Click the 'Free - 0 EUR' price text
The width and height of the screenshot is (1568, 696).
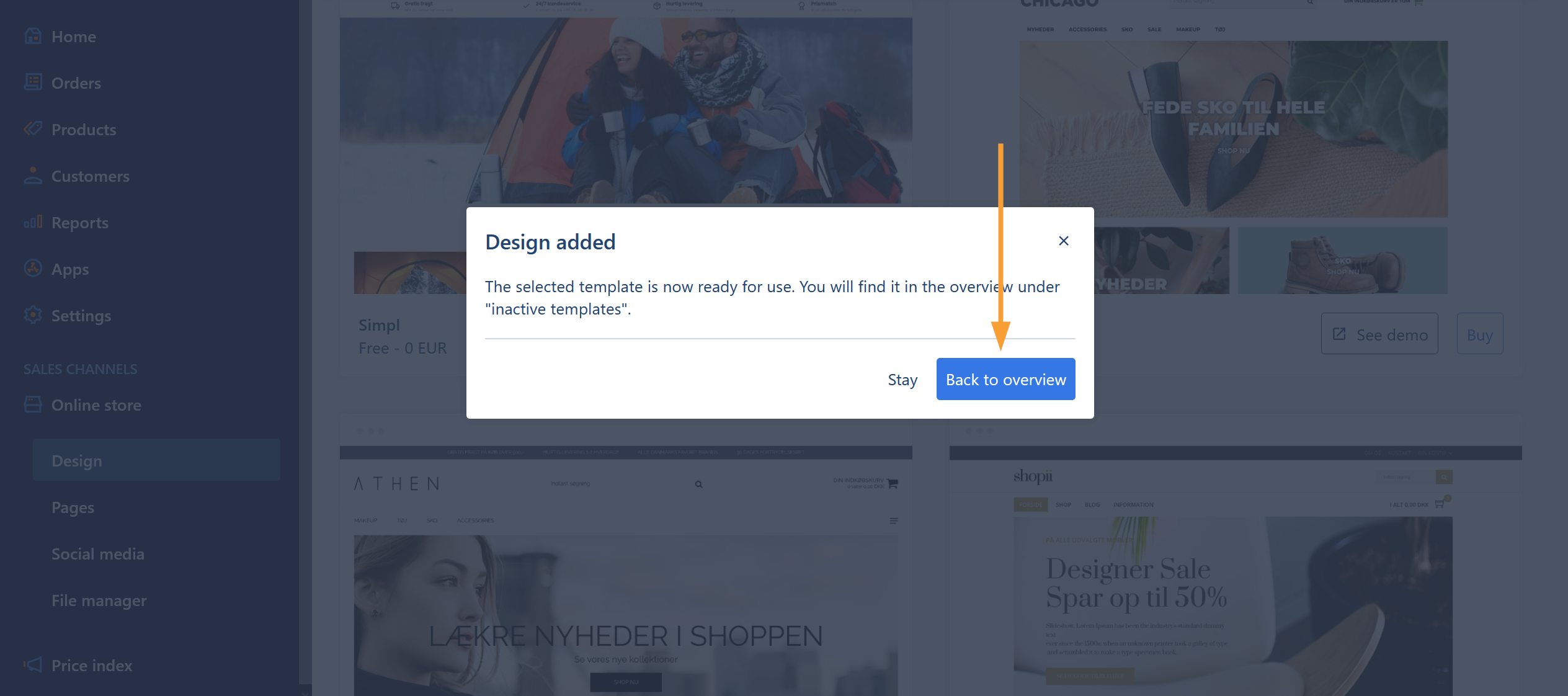coord(402,348)
